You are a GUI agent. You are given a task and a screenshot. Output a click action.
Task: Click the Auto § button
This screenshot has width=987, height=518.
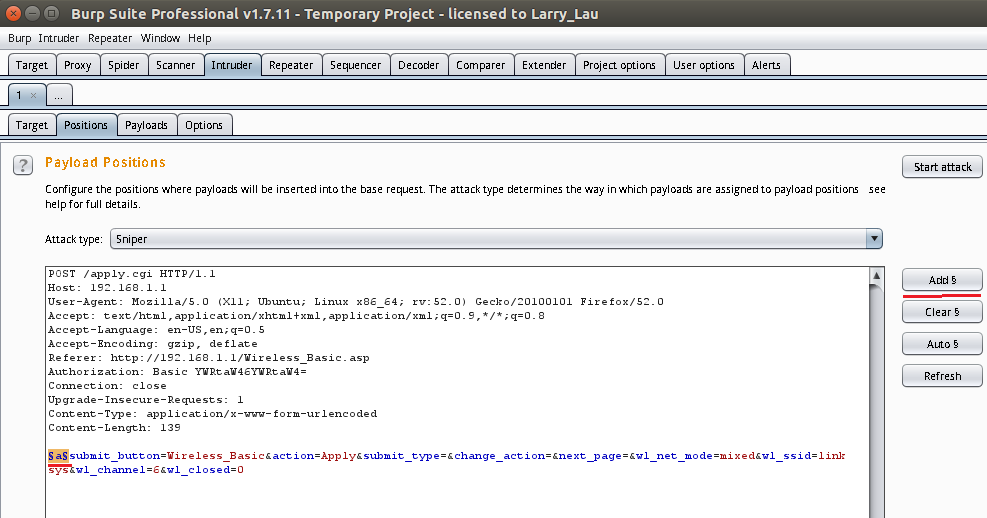pos(942,344)
